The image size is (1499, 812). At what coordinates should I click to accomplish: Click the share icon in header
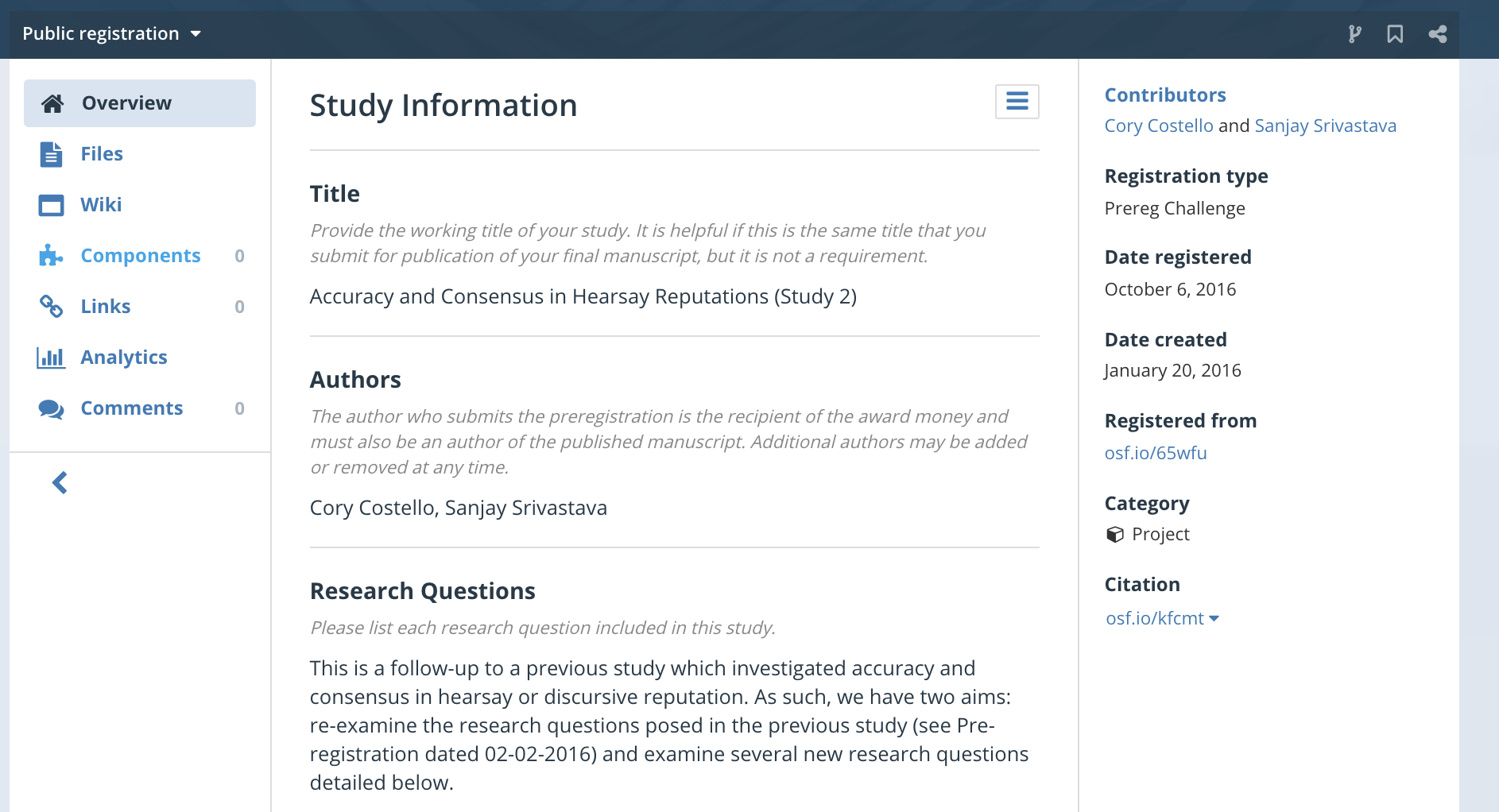(1437, 34)
